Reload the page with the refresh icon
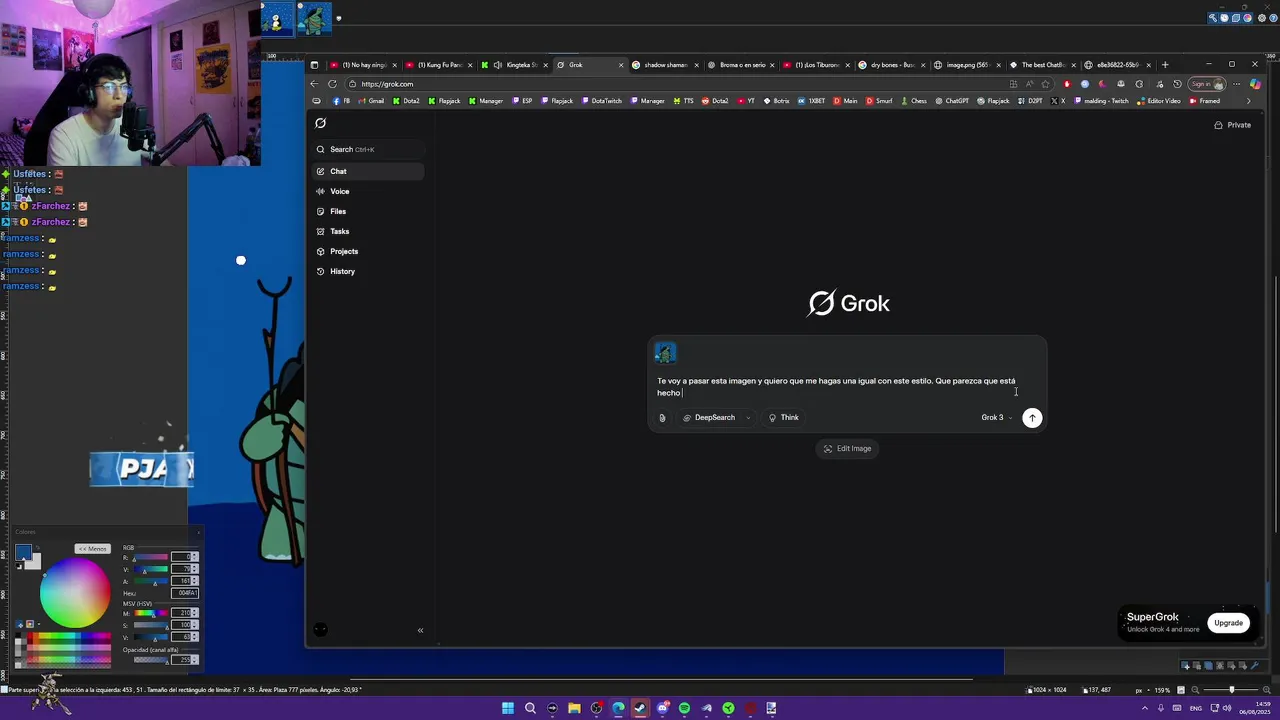The image size is (1280, 720). click(332, 84)
